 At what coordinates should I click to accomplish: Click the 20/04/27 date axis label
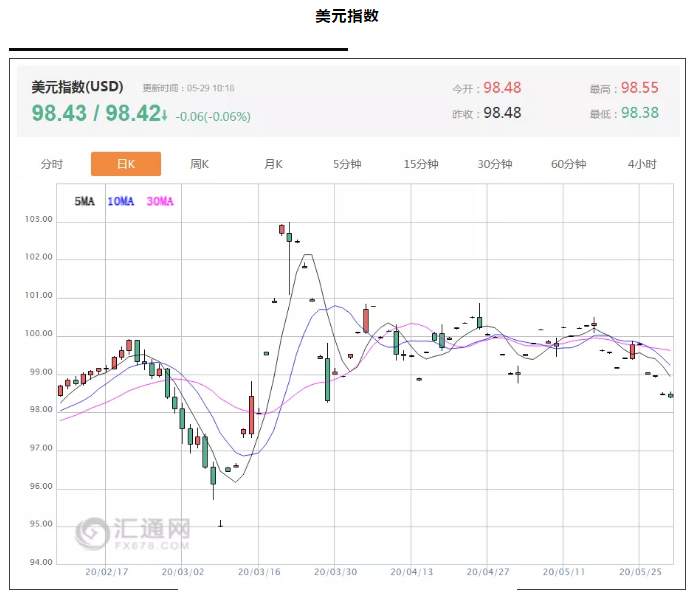[x=488, y=572]
